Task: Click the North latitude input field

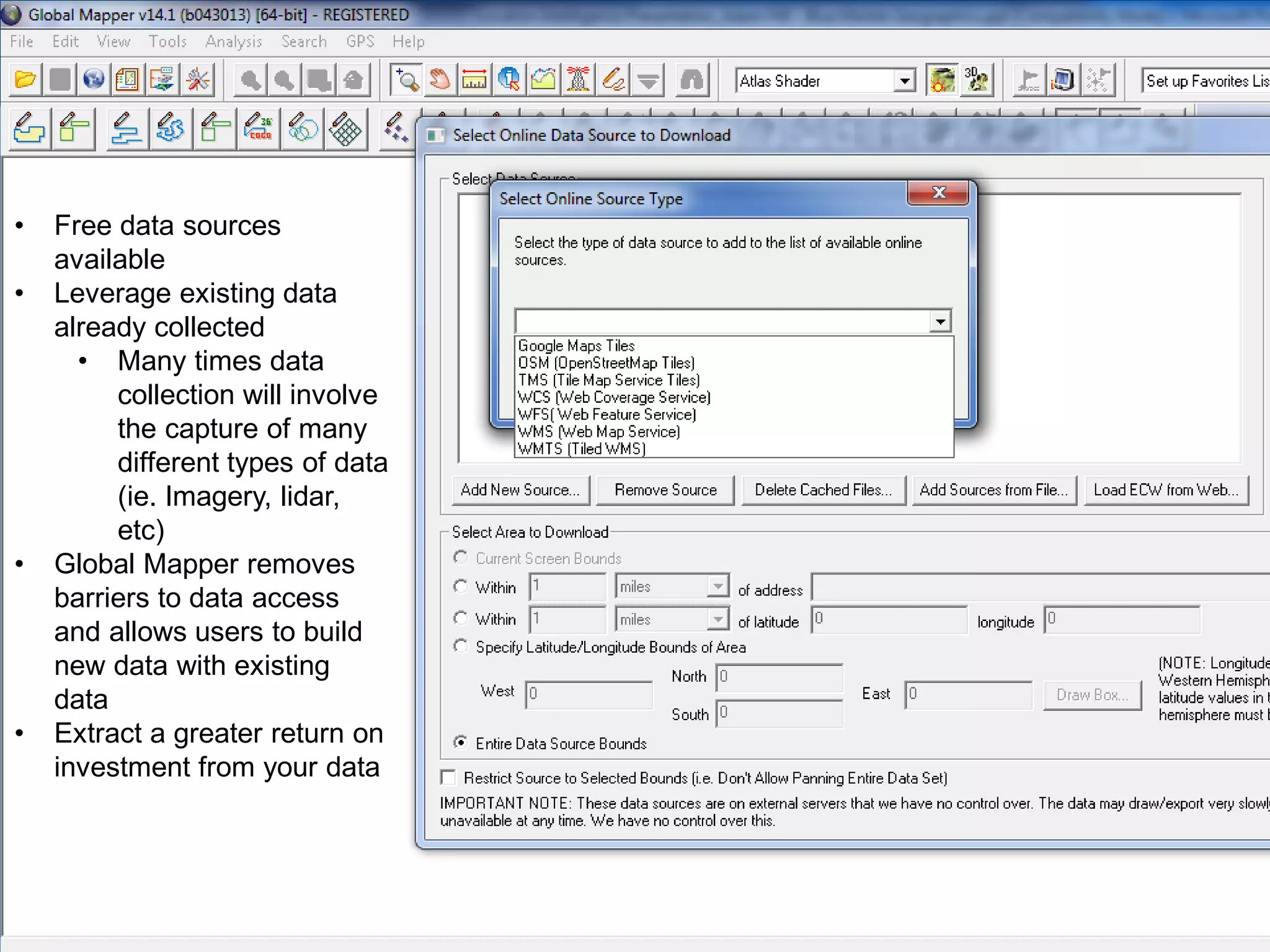Action: tap(779, 677)
